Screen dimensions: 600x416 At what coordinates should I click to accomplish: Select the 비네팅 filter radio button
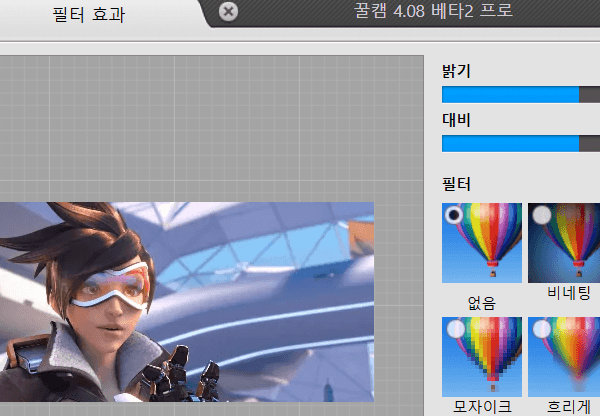542,215
